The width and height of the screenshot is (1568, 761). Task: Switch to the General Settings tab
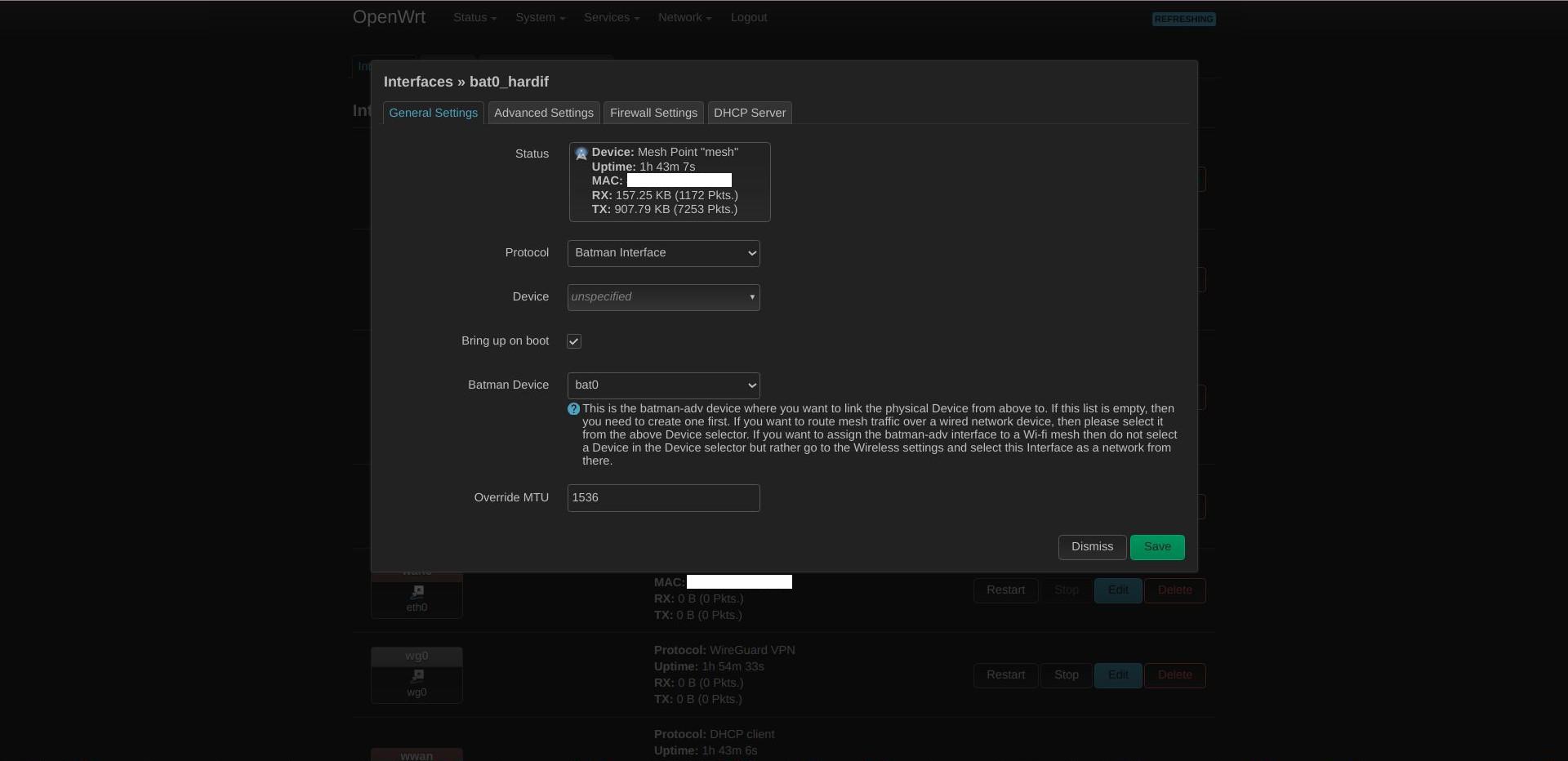coord(434,113)
